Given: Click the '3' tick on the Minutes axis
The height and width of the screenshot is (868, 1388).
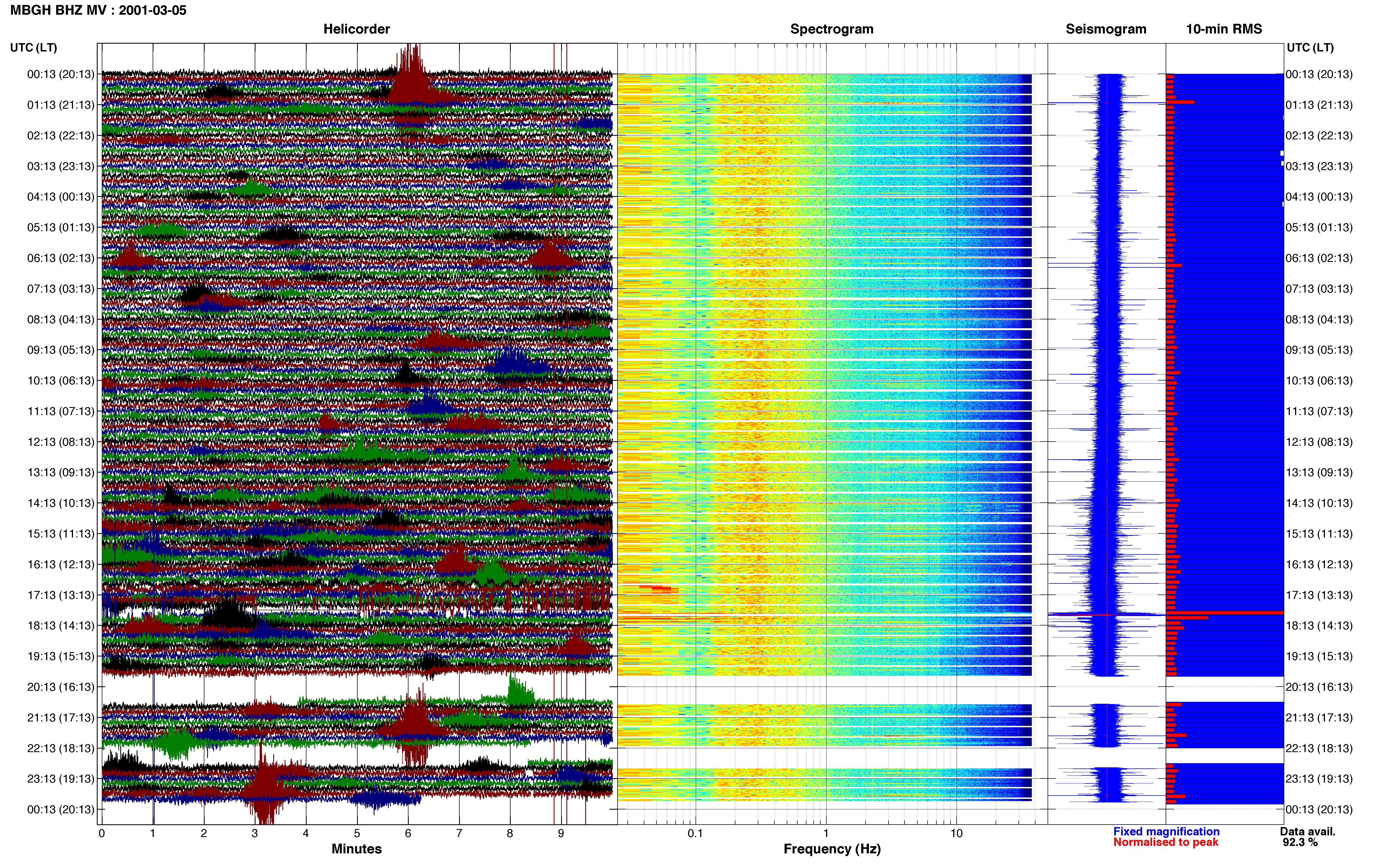Looking at the screenshot, I should click(255, 833).
